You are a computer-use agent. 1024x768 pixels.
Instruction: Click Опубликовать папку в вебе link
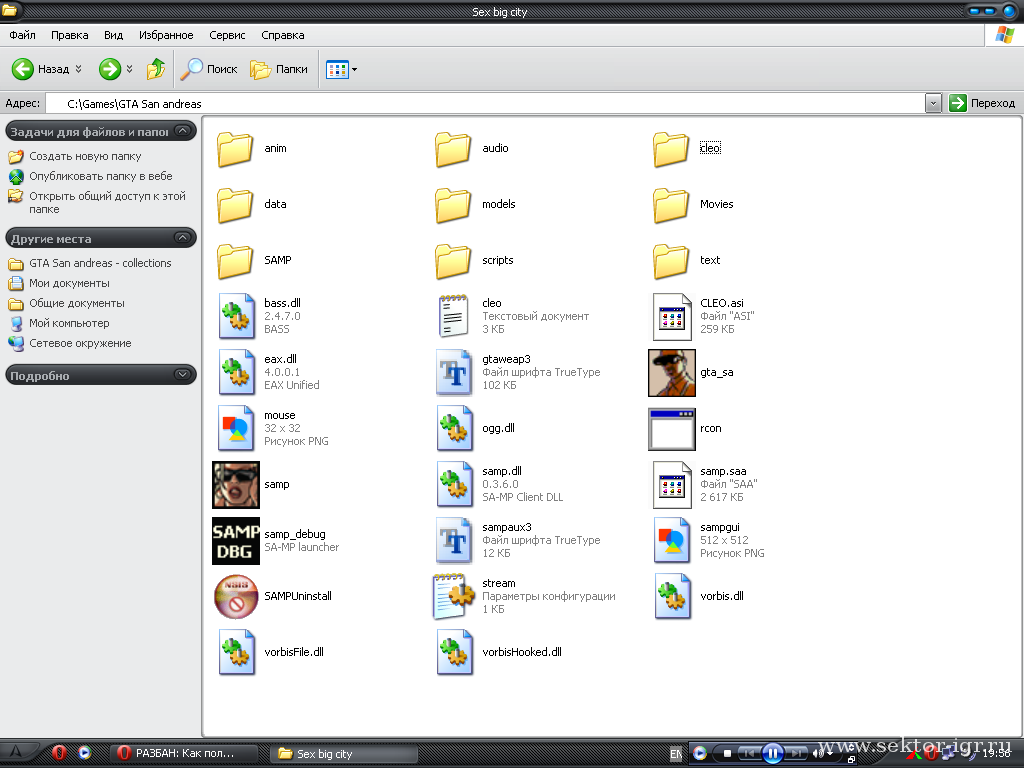101,176
